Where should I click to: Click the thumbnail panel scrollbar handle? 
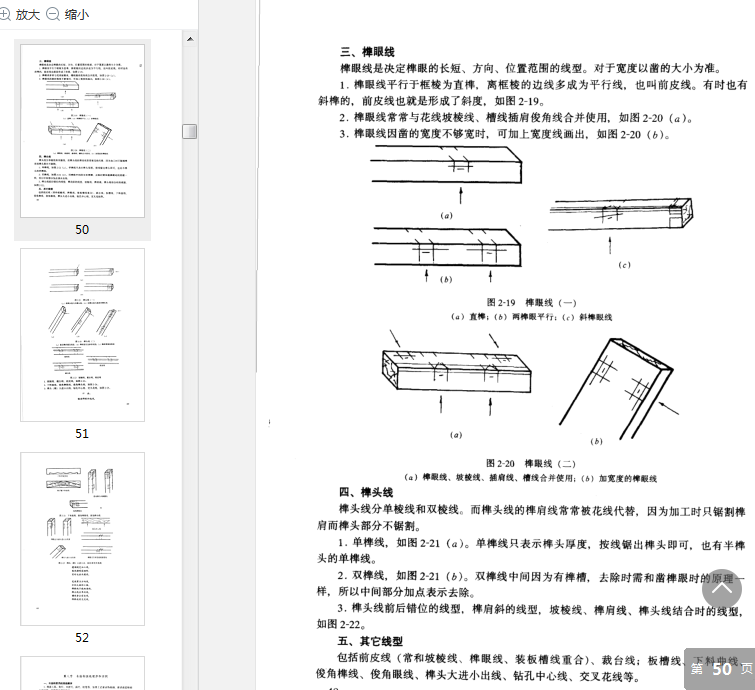pyautogui.click(x=190, y=131)
